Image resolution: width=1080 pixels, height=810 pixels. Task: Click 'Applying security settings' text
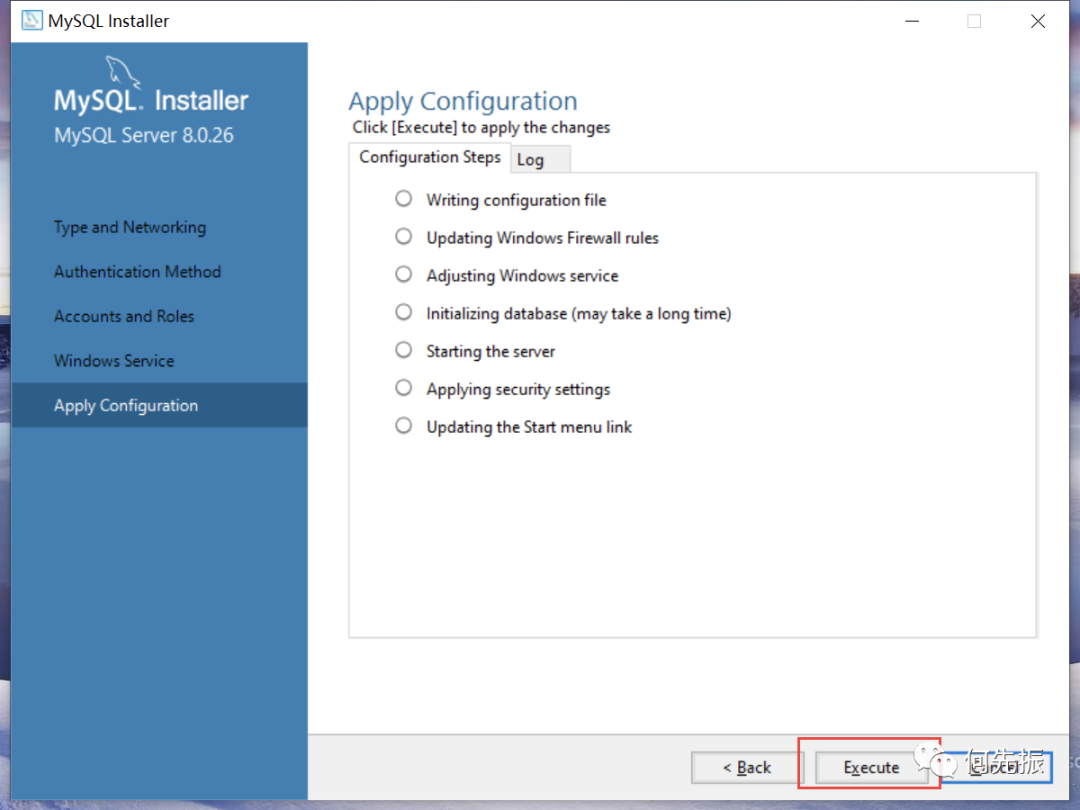point(519,390)
